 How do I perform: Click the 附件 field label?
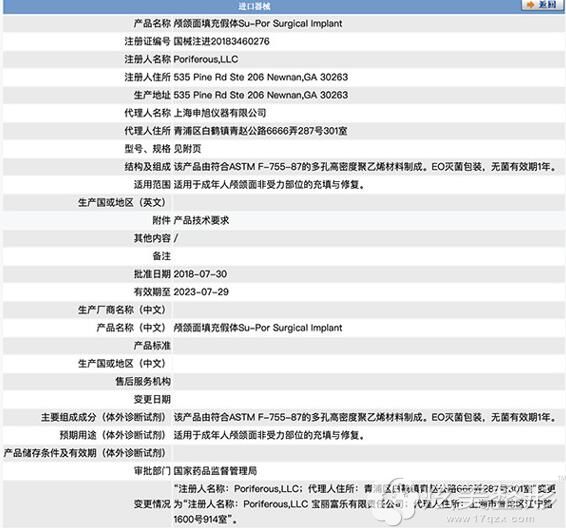(161, 221)
